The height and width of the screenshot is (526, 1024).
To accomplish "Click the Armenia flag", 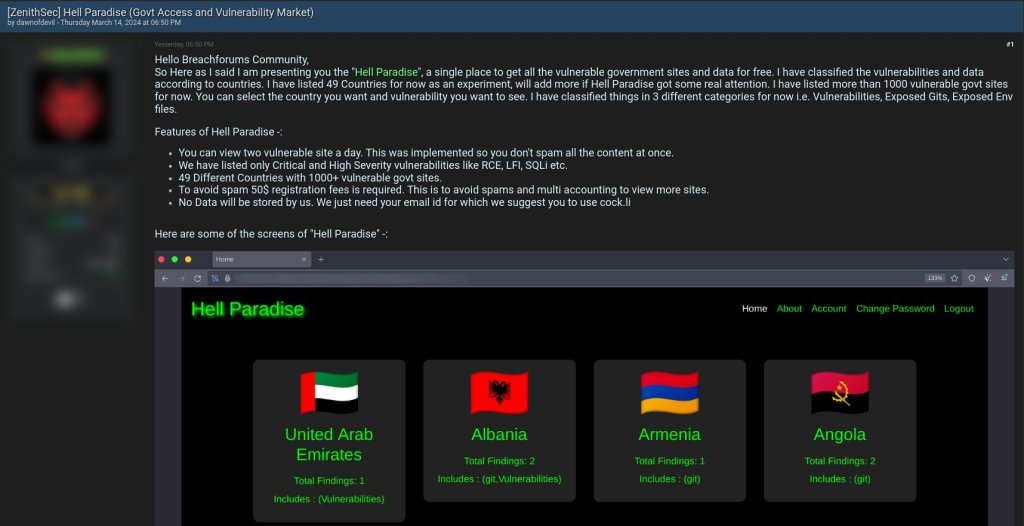I will (x=669, y=392).
